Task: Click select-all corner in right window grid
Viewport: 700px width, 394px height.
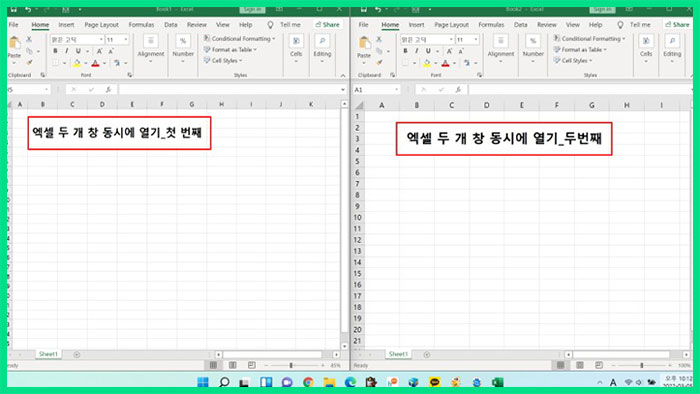Action: tap(358, 106)
